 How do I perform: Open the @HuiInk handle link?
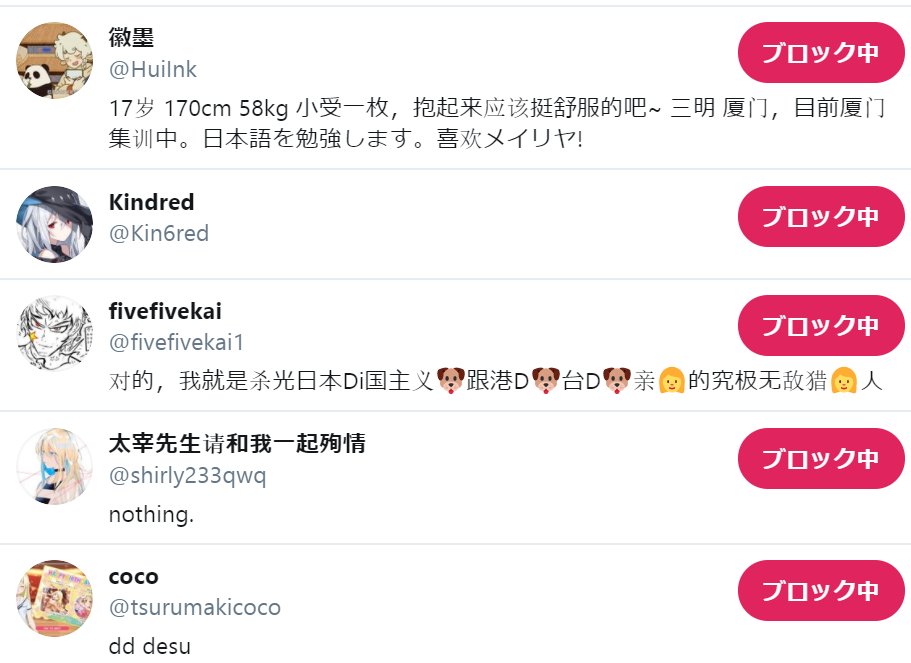(x=153, y=70)
